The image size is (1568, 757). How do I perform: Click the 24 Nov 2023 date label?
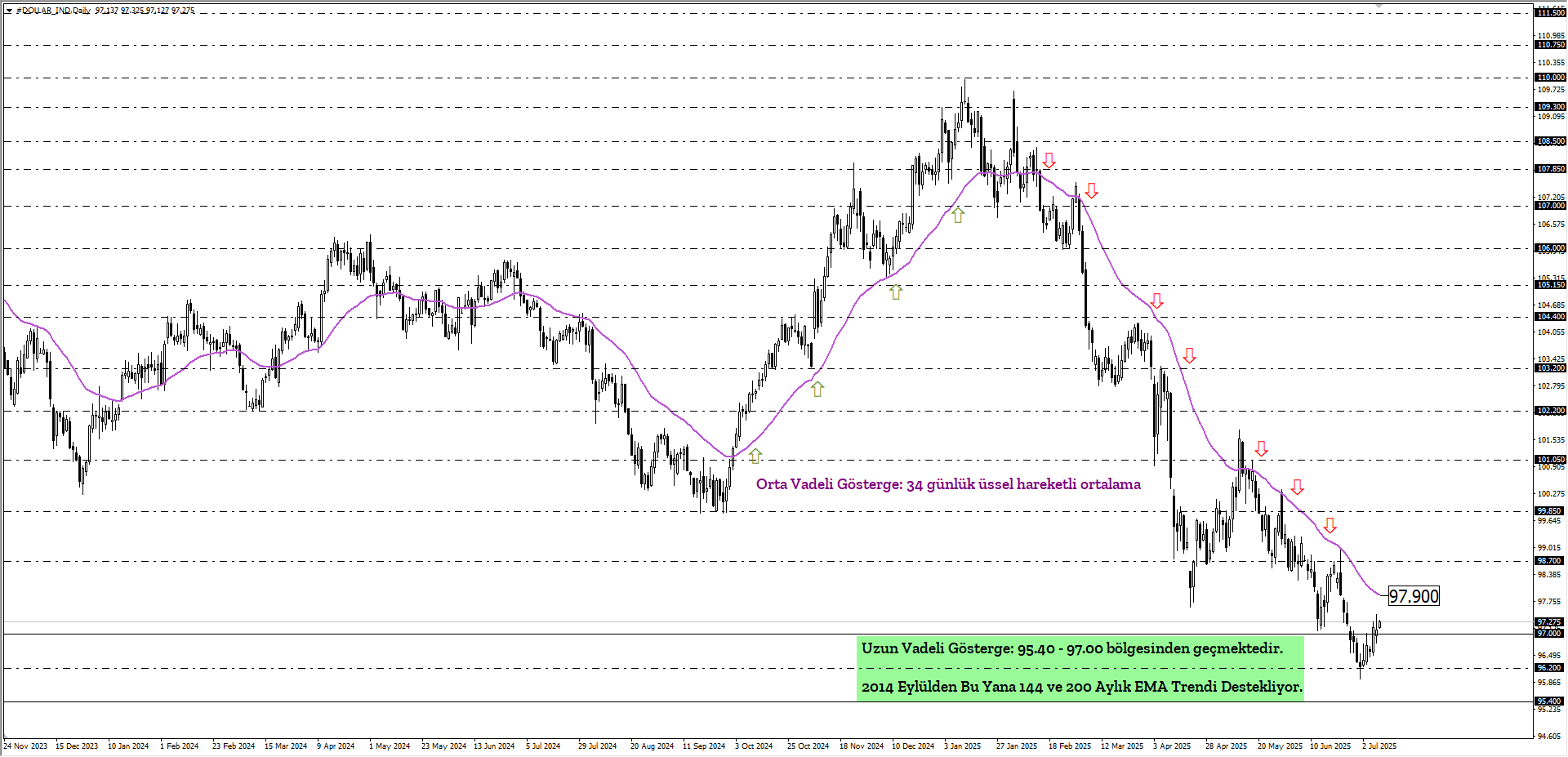tap(25, 746)
